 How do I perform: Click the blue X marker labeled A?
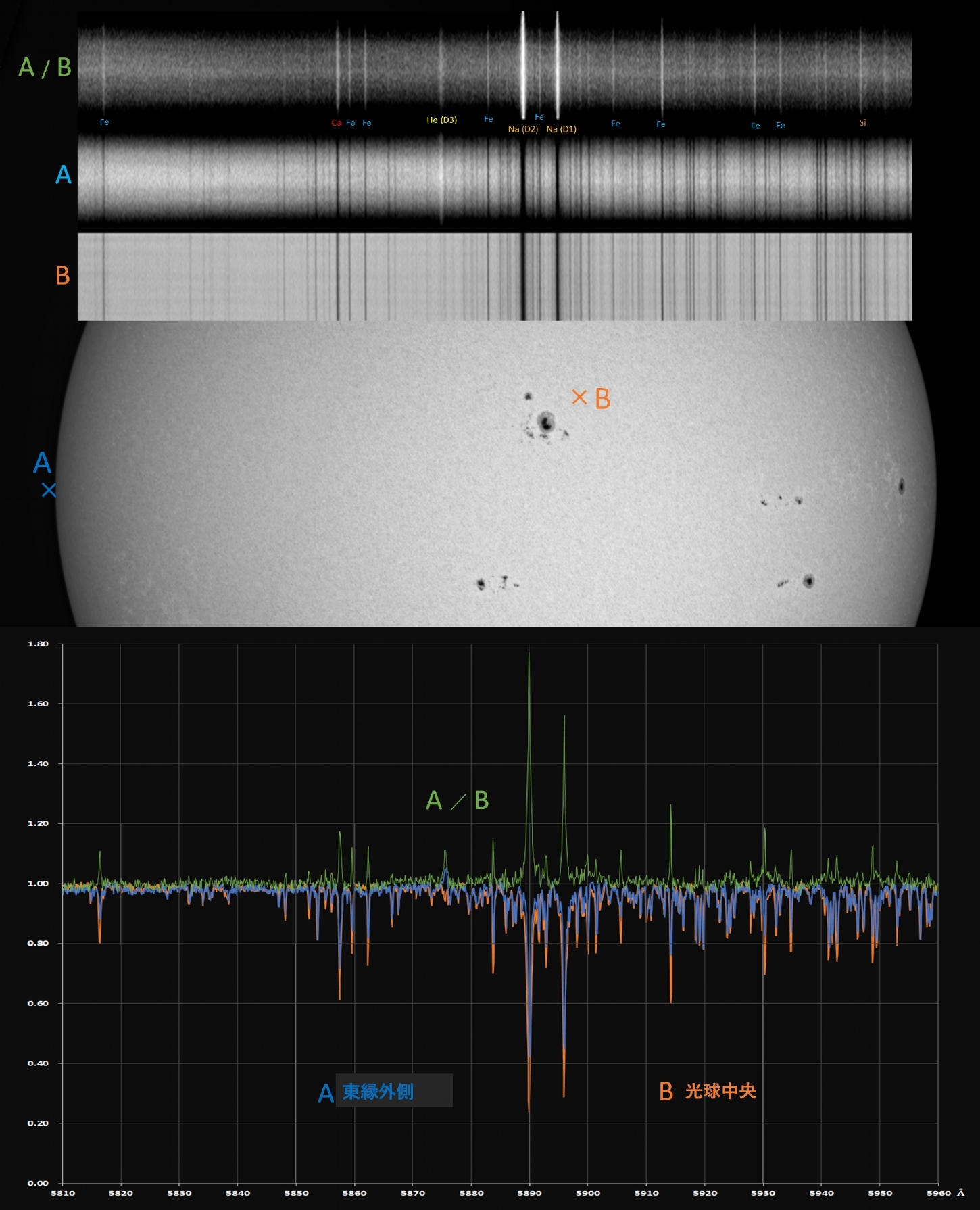pos(49,490)
